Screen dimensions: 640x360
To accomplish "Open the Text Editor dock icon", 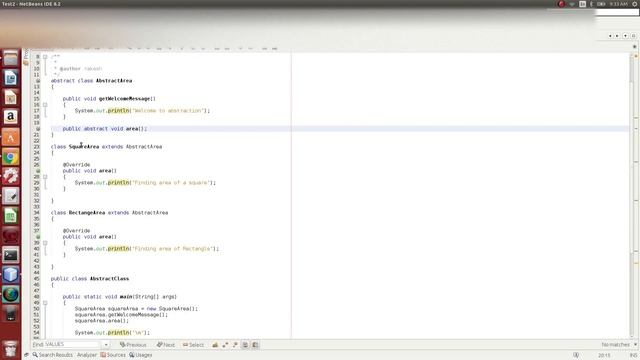I will tap(11, 196).
